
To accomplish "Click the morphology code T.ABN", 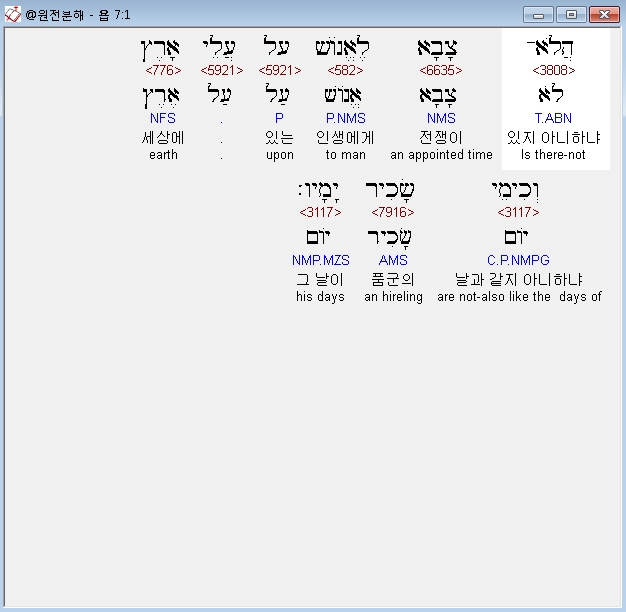I will tap(553, 118).
